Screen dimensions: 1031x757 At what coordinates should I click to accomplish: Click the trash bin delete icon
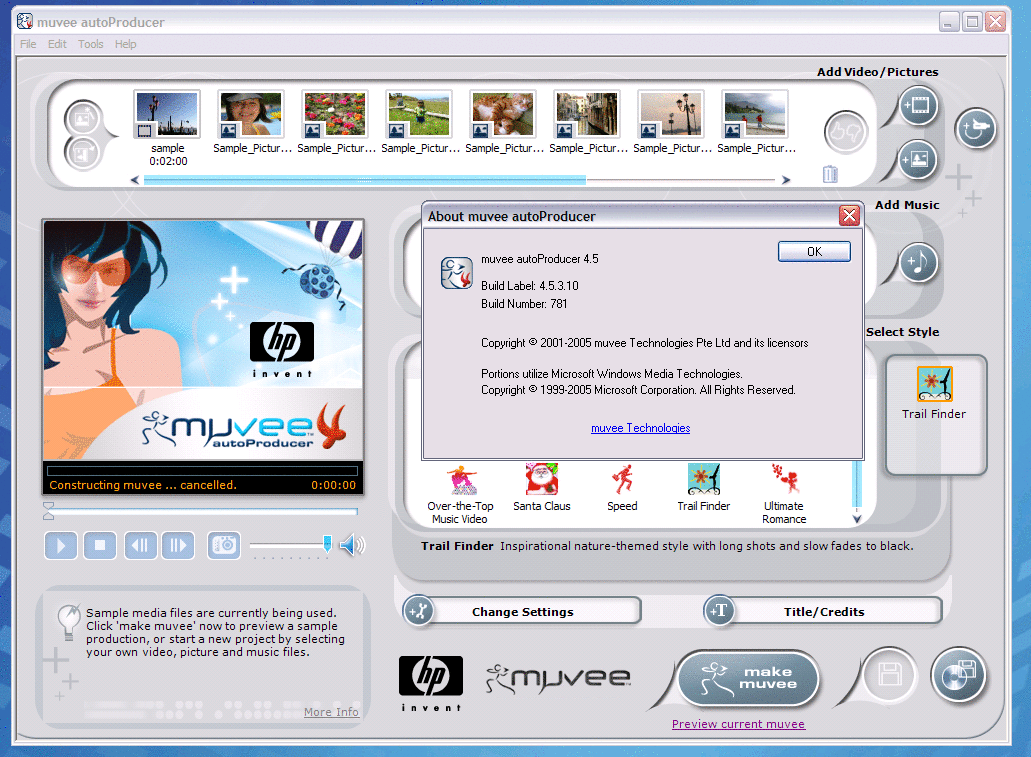tap(830, 174)
